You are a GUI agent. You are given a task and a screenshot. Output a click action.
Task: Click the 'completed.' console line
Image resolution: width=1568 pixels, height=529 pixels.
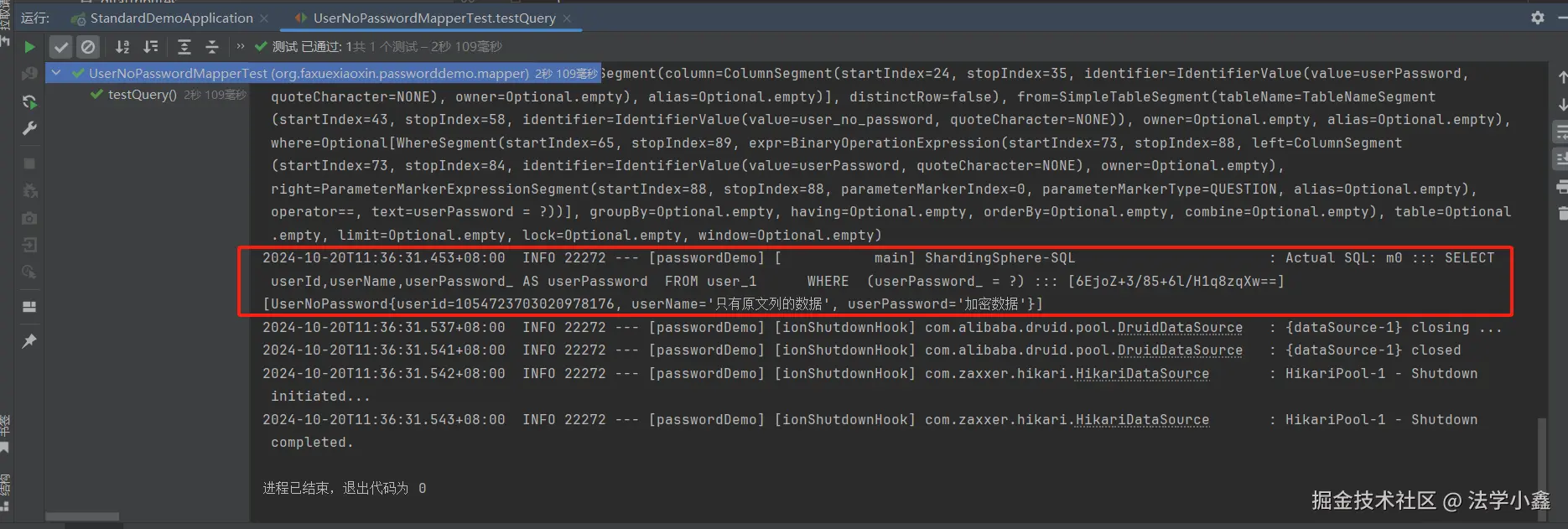[x=312, y=443]
